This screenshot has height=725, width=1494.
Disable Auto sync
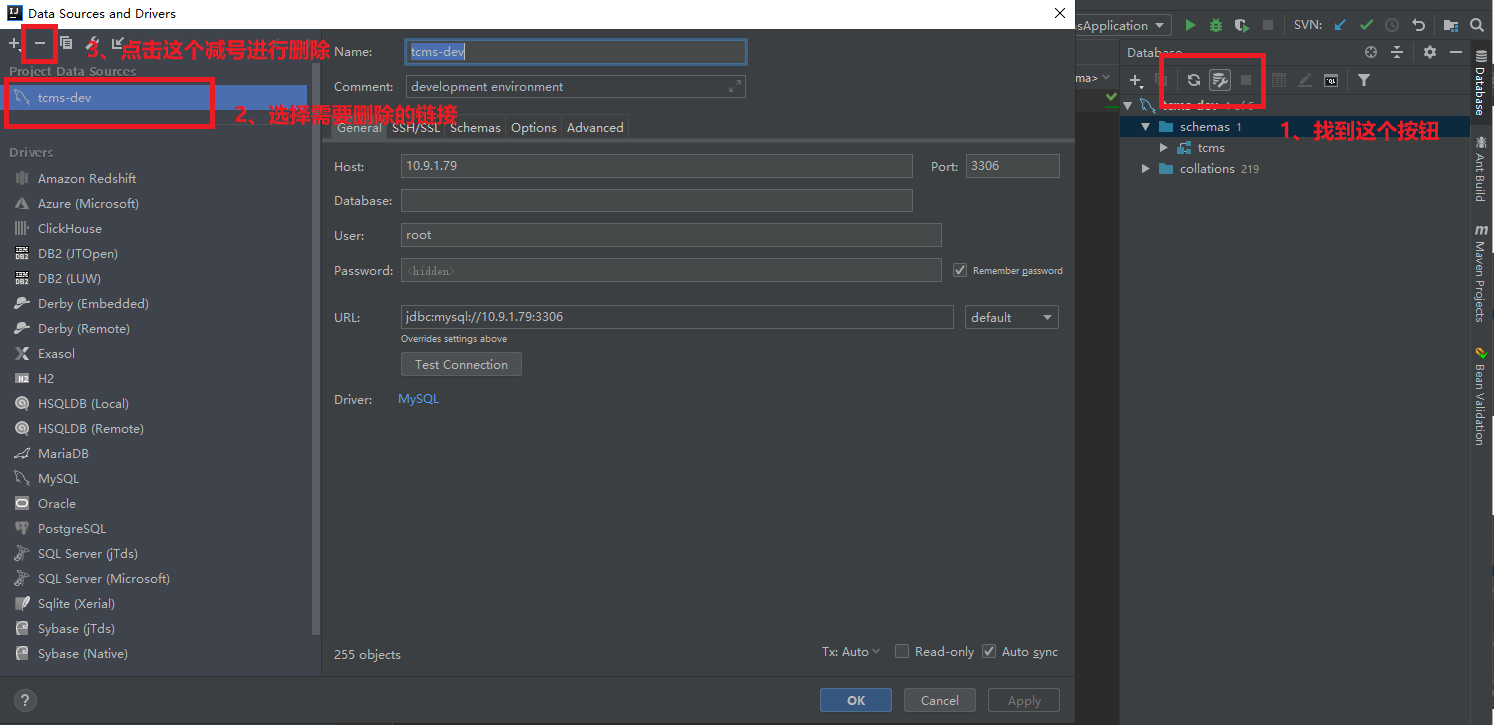click(x=989, y=651)
